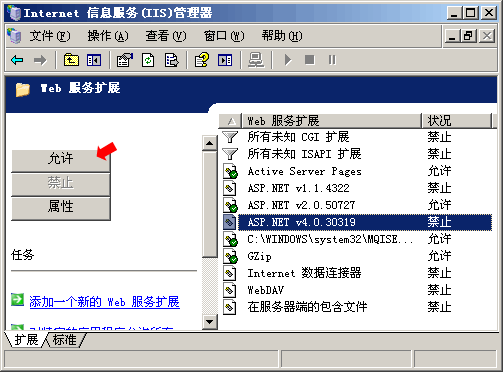
Task: Select the 所有未知 CGI 扩展 row
Action: tap(357, 137)
